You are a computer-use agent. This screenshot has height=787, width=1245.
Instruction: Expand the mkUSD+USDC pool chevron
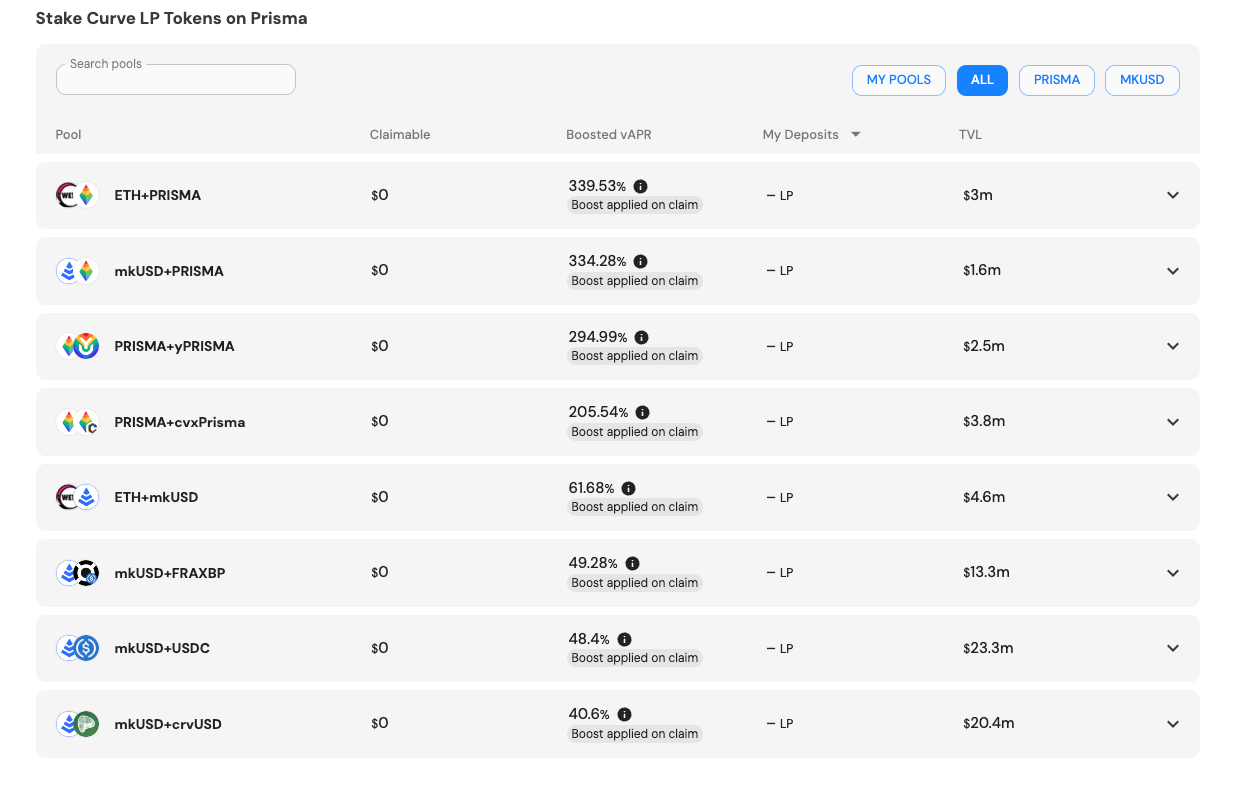coord(1173,648)
